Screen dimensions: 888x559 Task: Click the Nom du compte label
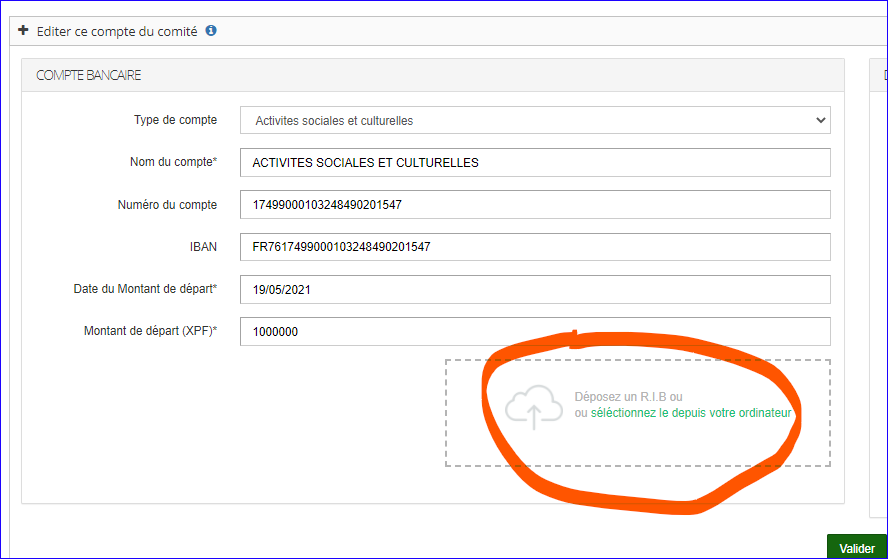173,162
